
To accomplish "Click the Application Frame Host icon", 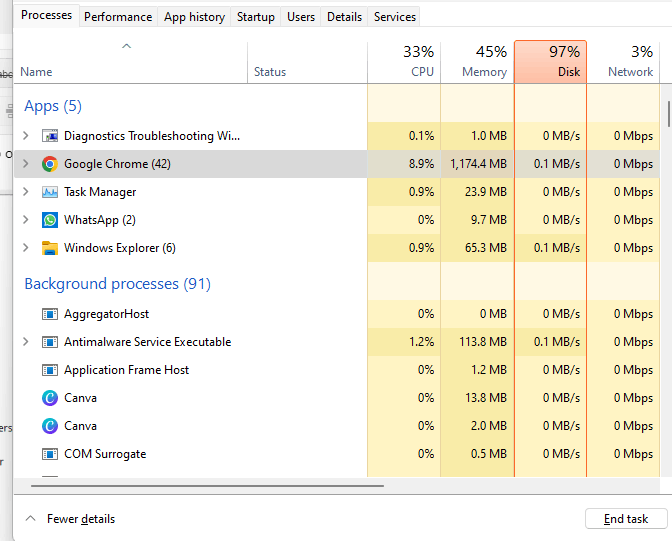I will (50, 370).
